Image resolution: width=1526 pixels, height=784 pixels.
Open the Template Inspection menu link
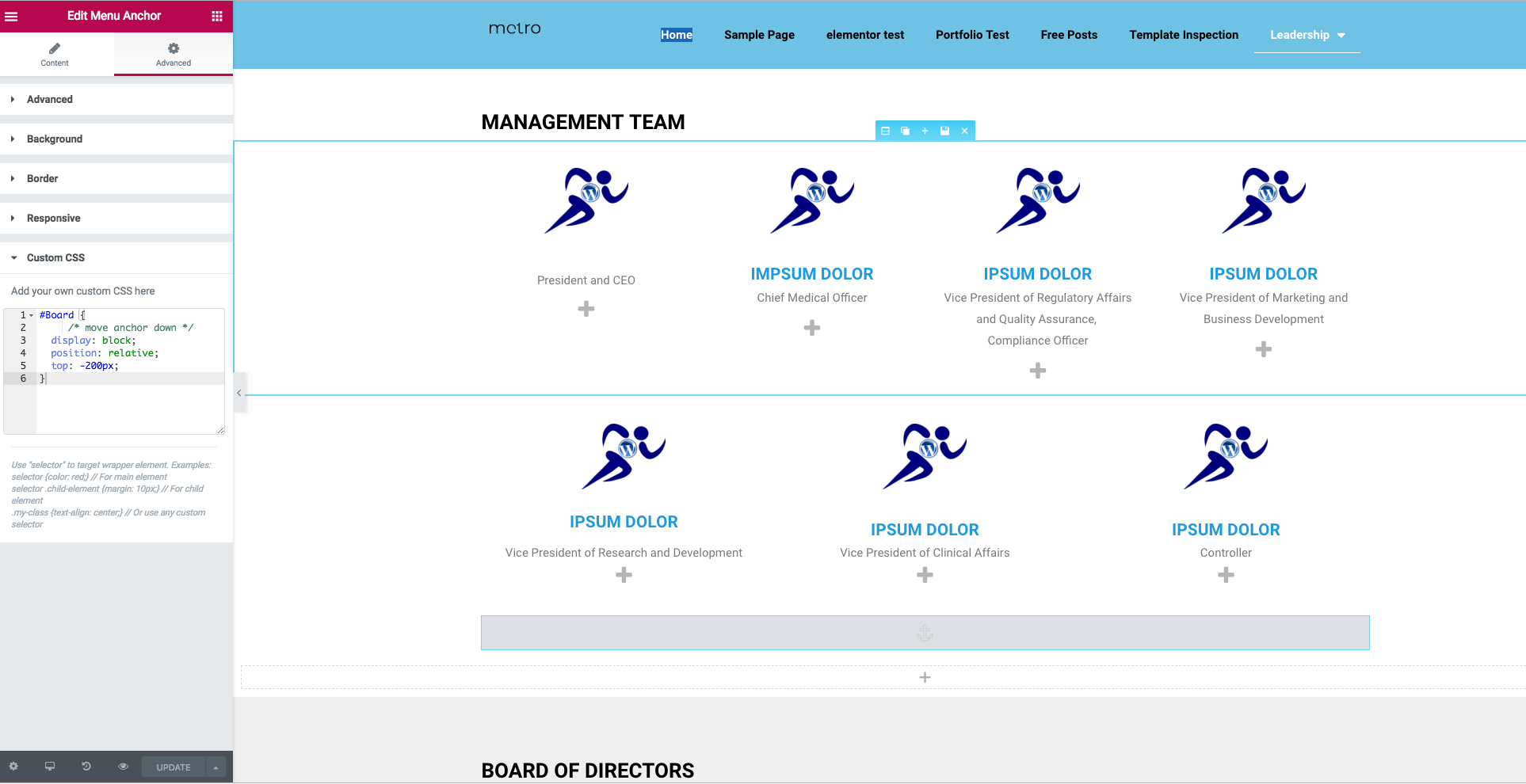pyautogui.click(x=1184, y=35)
